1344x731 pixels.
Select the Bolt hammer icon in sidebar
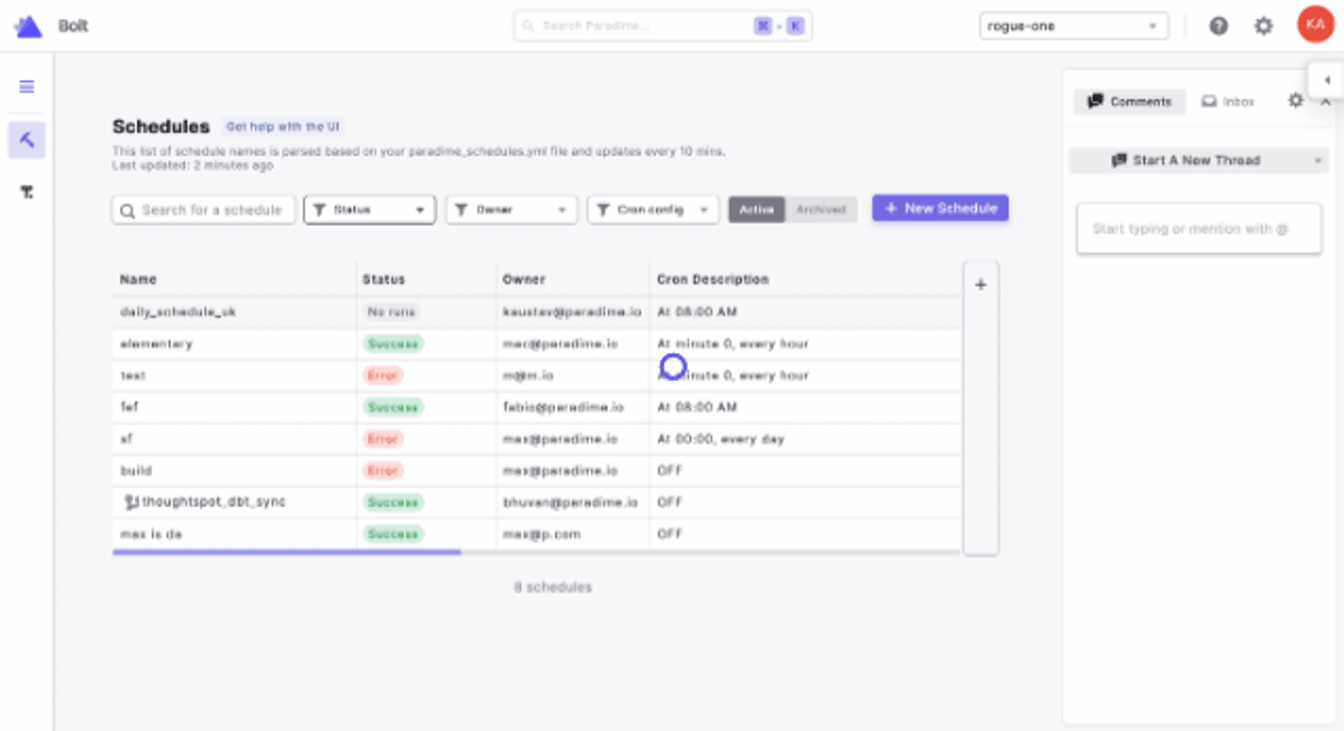tap(27, 140)
